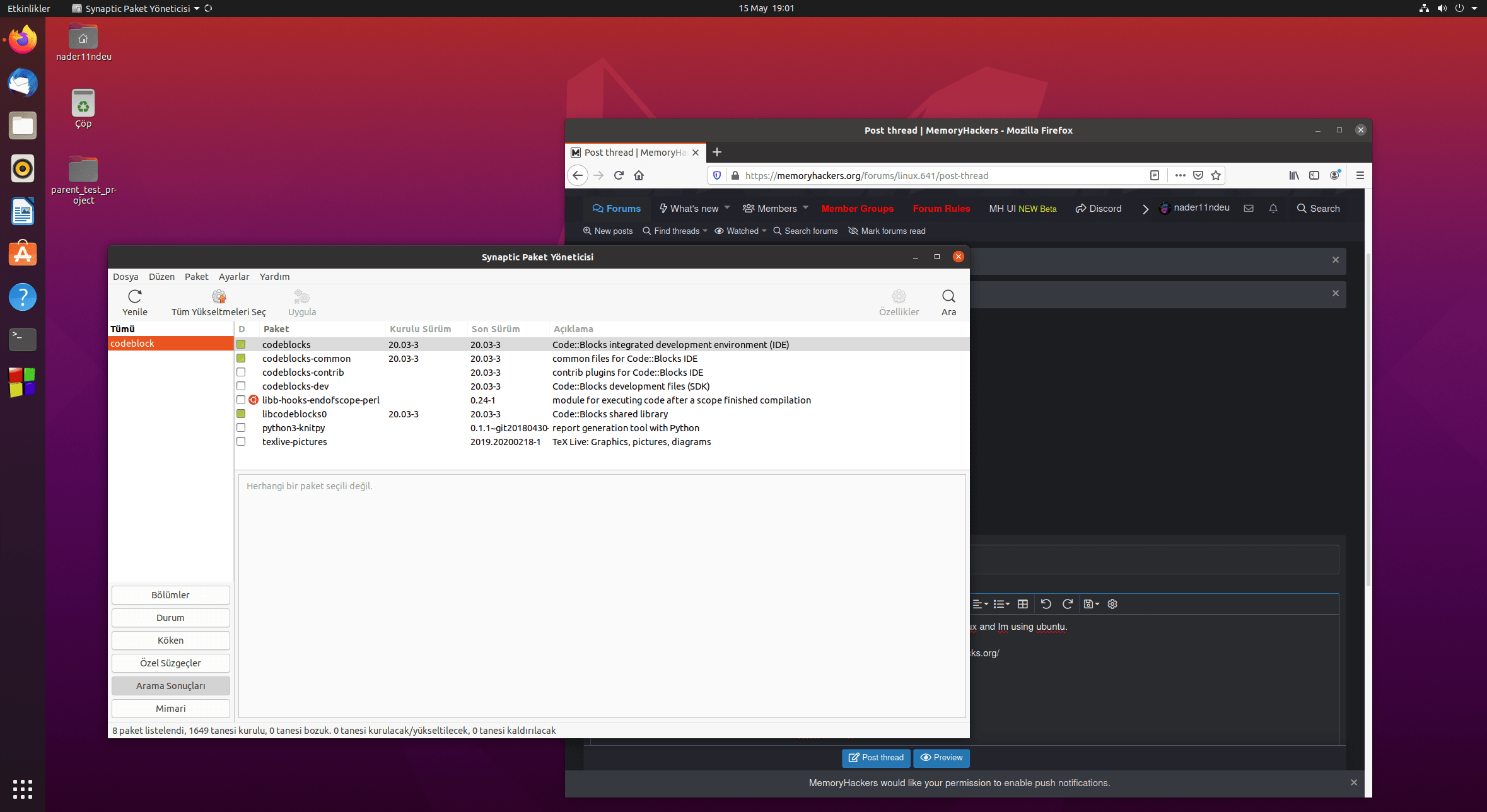This screenshot has height=812, width=1487.
Task: Open the Discord forum link
Action: 1099,208
